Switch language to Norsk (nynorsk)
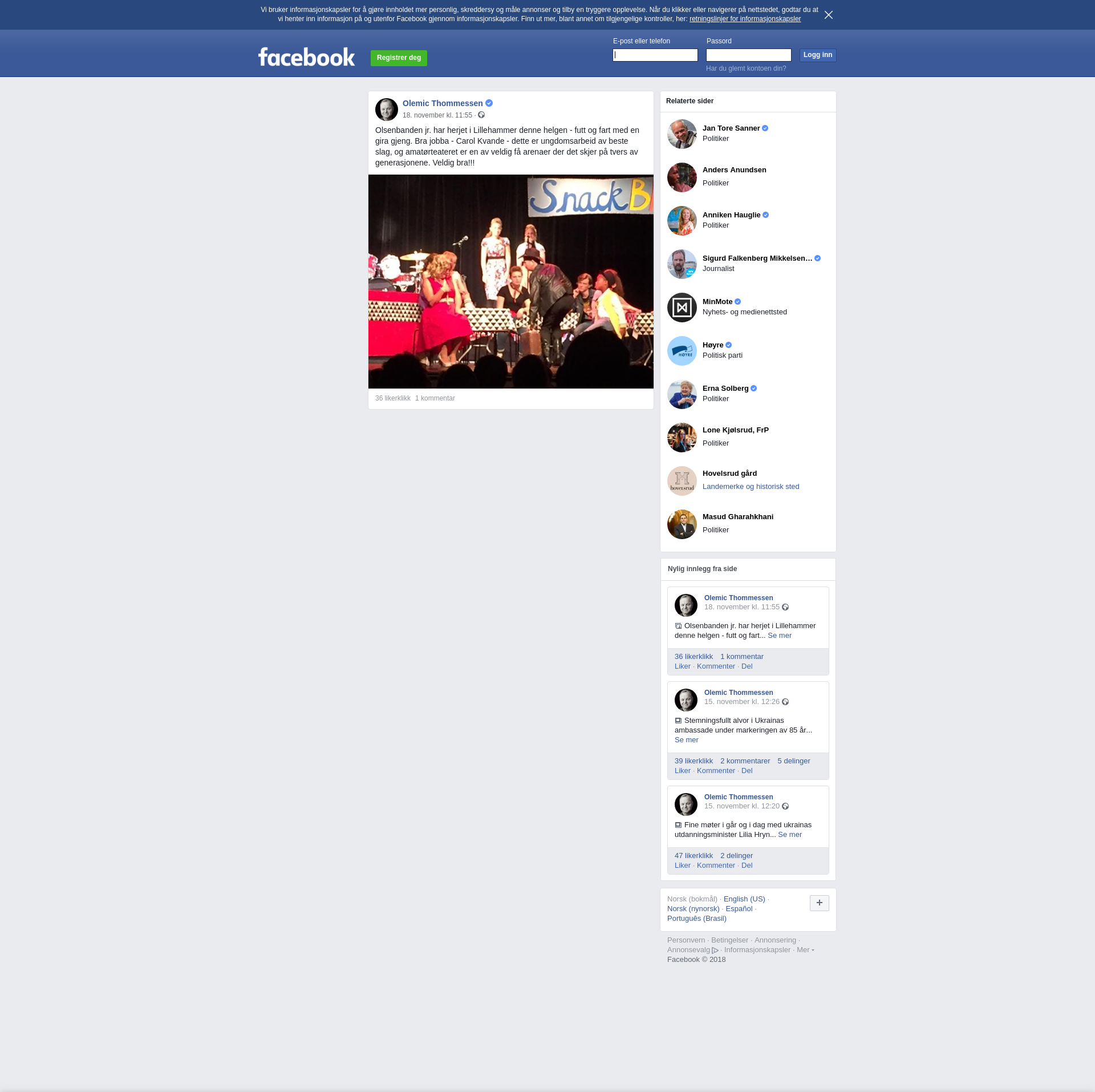 tap(693, 909)
